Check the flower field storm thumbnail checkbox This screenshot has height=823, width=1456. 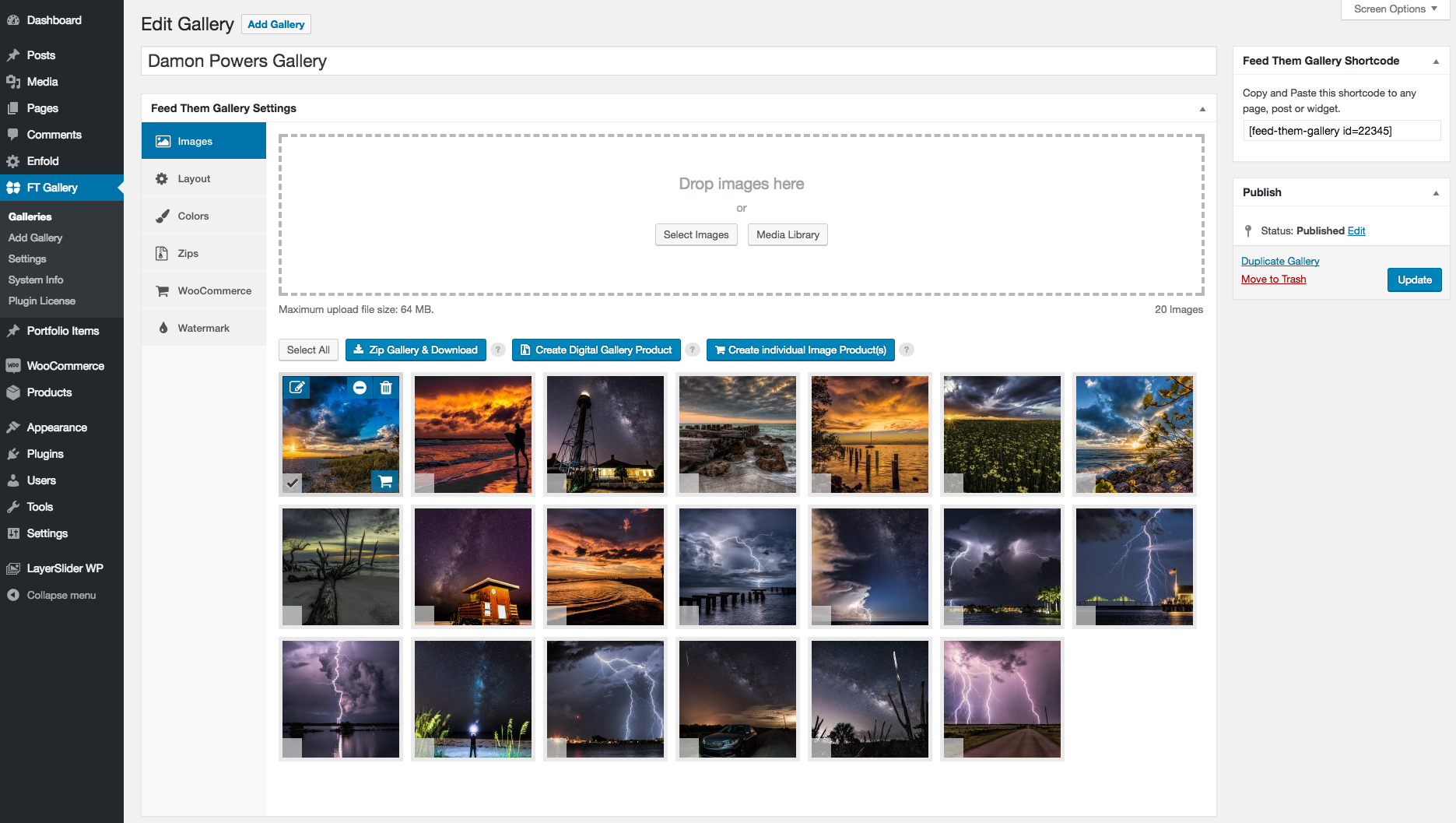(953, 483)
